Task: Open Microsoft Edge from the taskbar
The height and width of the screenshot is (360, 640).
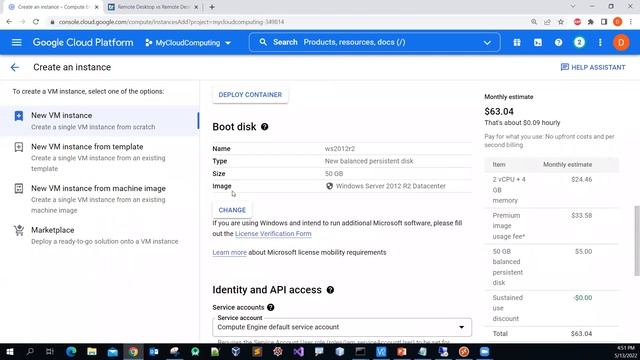Action: coord(71,351)
